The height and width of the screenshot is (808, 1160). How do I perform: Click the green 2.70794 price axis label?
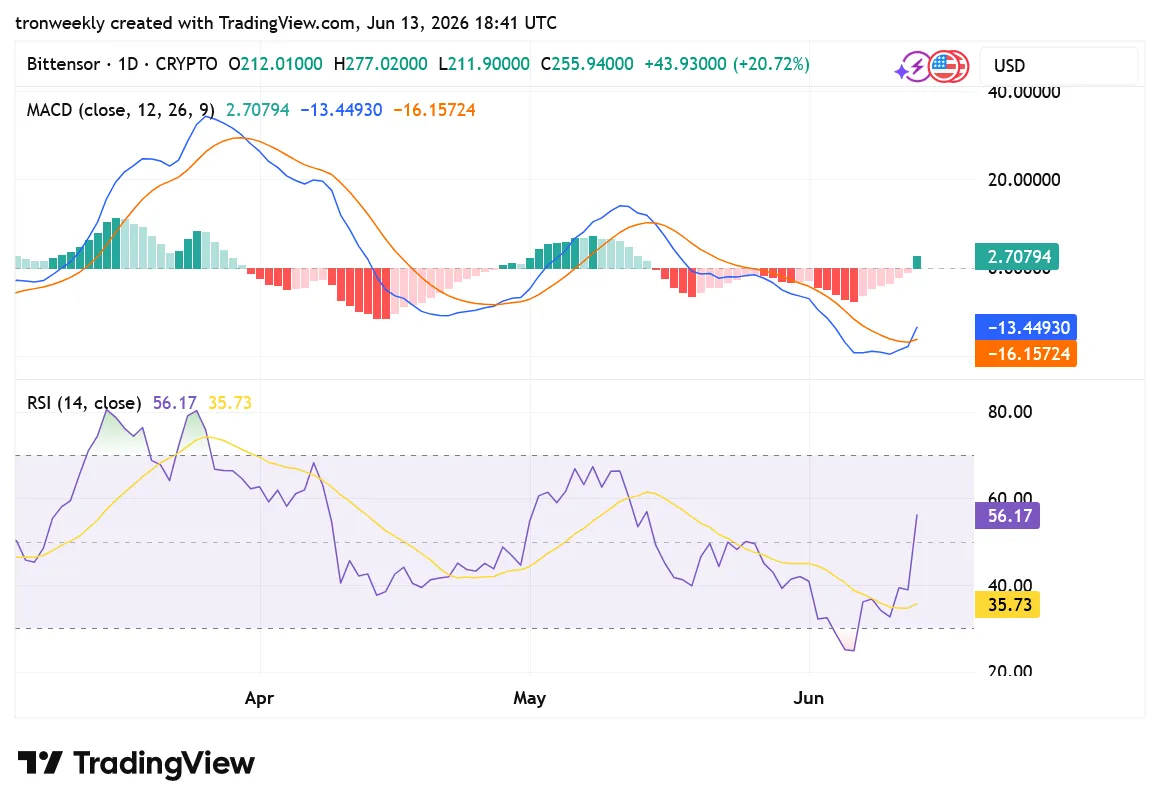tap(1017, 257)
